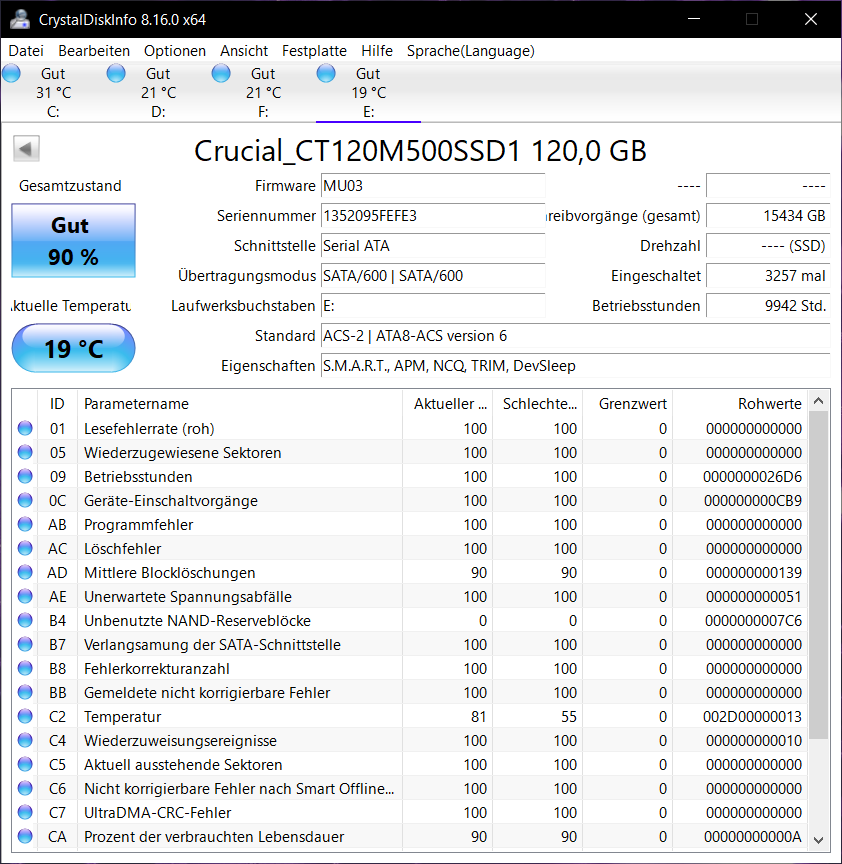Image resolution: width=842 pixels, height=864 pixels.
Task: Click the 9942 Std. power-on hours value
Action: (x=768, y=305)
